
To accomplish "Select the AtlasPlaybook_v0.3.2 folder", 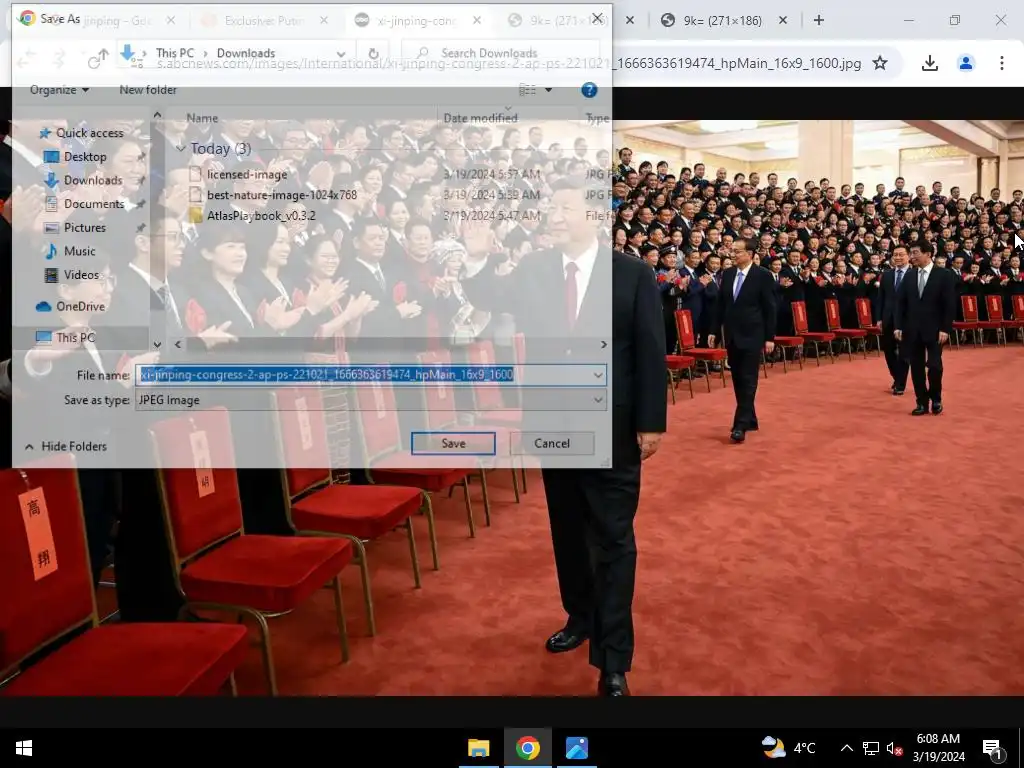I will pos(261,216).
